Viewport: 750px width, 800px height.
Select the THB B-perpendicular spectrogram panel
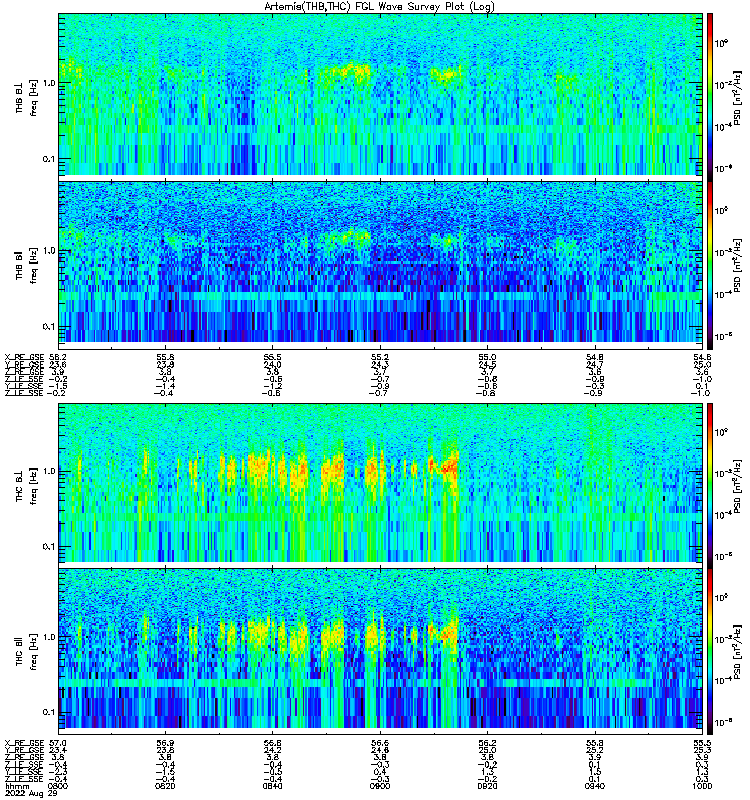(381, 94)
